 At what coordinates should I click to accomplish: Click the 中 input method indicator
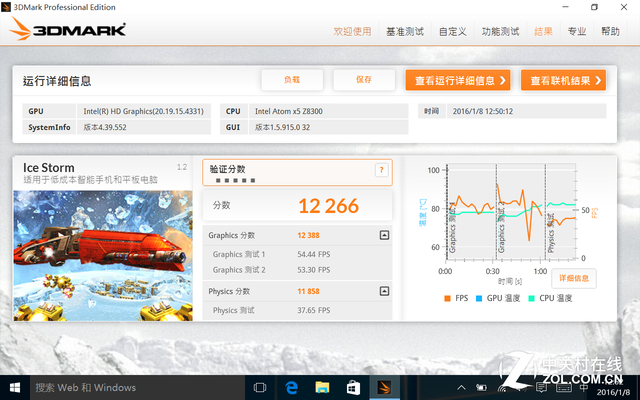[584, 387]
